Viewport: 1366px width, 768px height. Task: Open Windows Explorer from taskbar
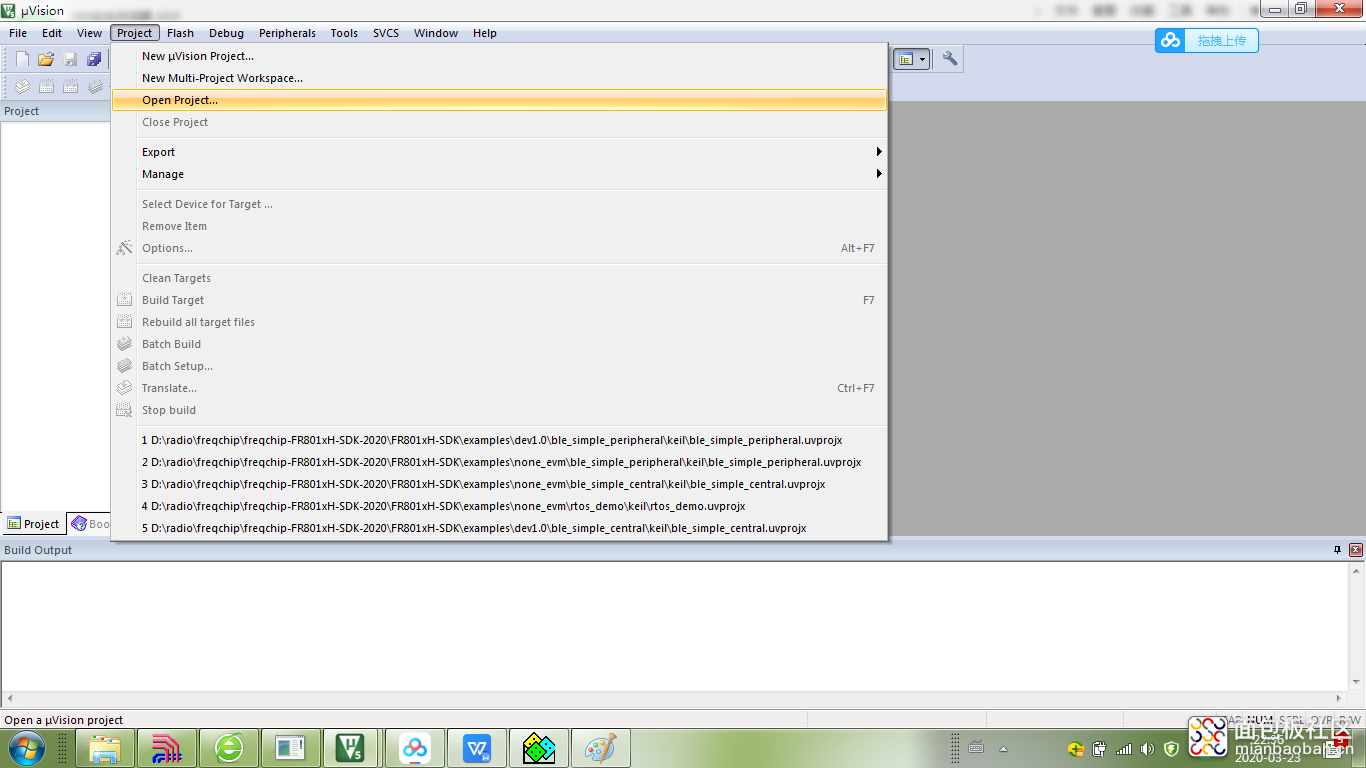pos(105,748)
